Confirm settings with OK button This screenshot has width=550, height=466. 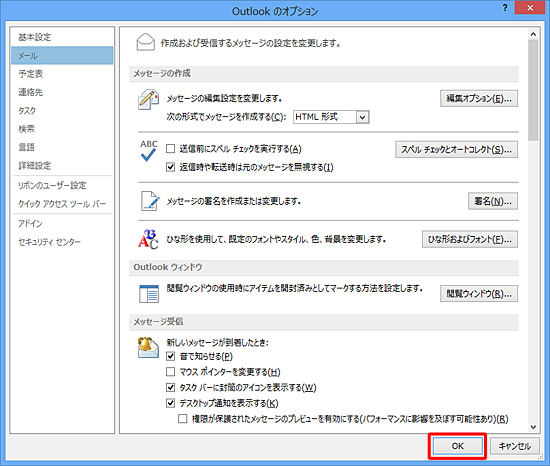pyautogui.click(x=457, y=446)
